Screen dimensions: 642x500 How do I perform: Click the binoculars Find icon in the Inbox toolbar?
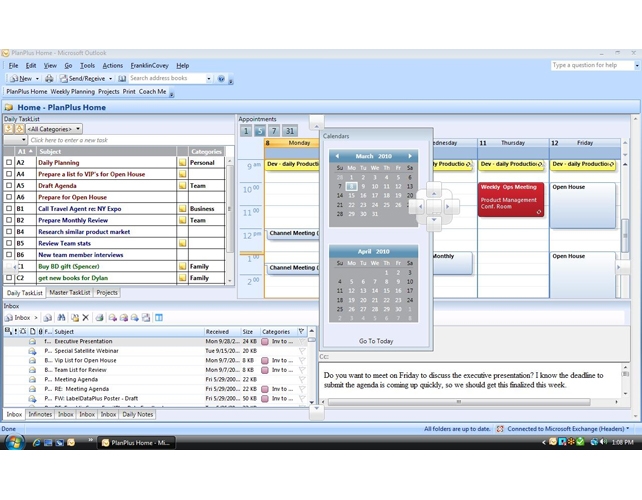click(x=61, y=317)
